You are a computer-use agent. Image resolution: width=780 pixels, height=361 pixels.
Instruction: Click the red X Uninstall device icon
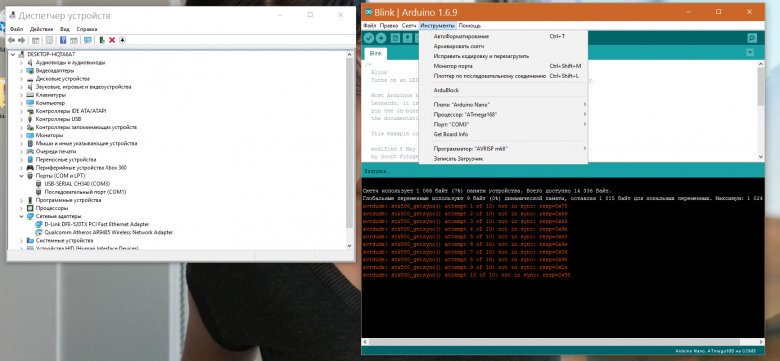click(x=112, y=40)
